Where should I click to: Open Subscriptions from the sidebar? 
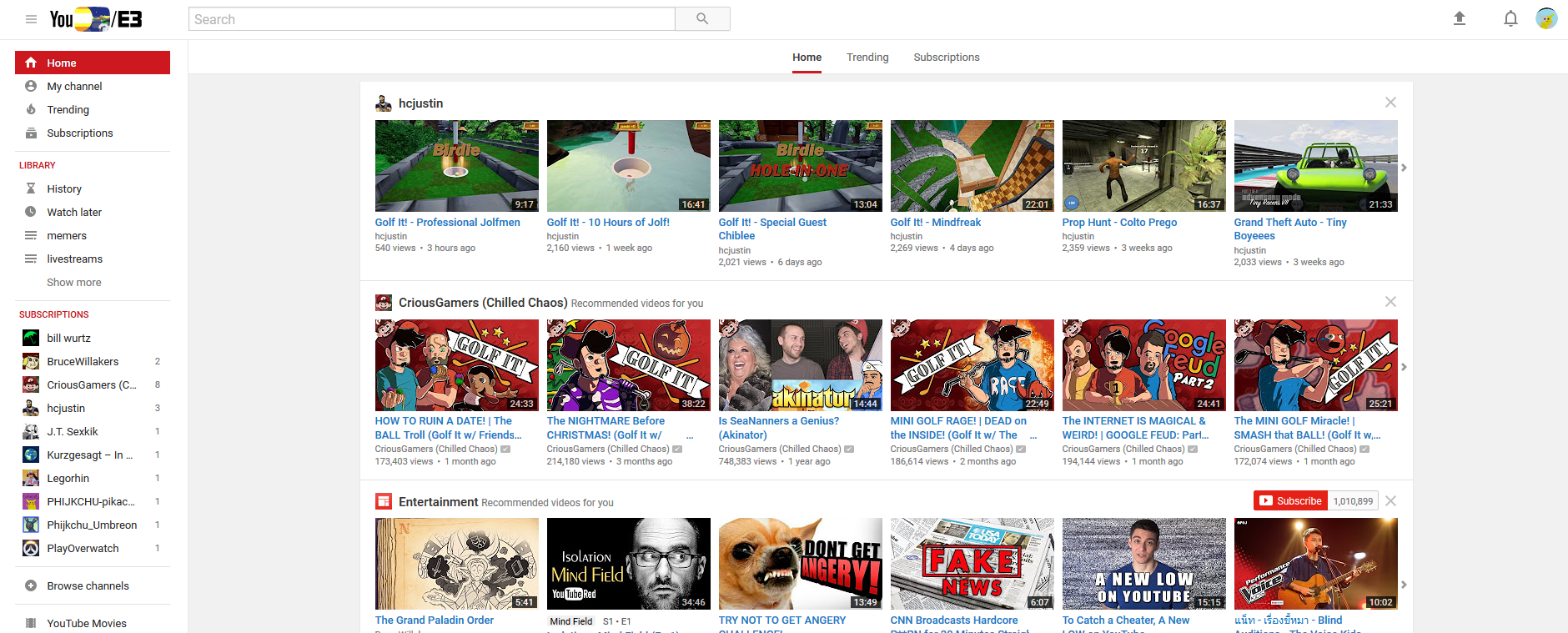93,133
